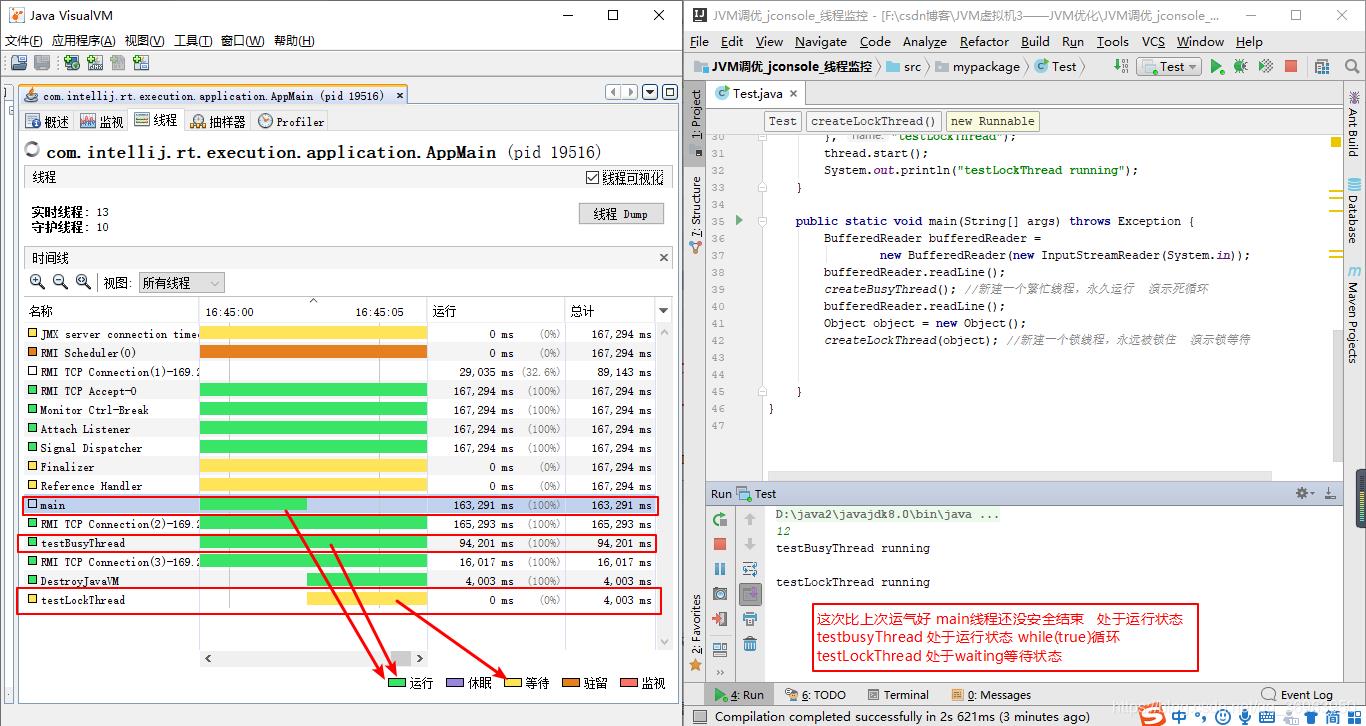Screen dimensions: 1366x726
Task: Open the thread table column chooser arrow
Action: pyautogui.click(x=663, y=311)
